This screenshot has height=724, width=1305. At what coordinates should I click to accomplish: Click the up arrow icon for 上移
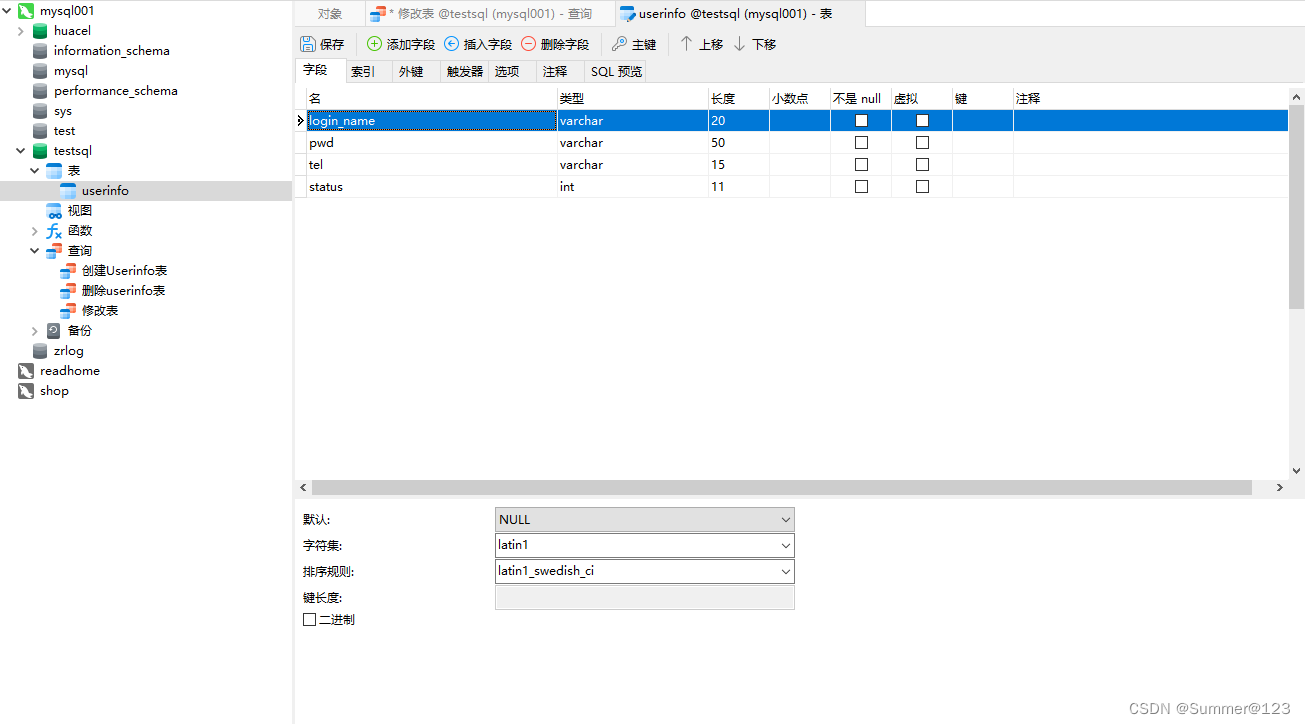686,44
